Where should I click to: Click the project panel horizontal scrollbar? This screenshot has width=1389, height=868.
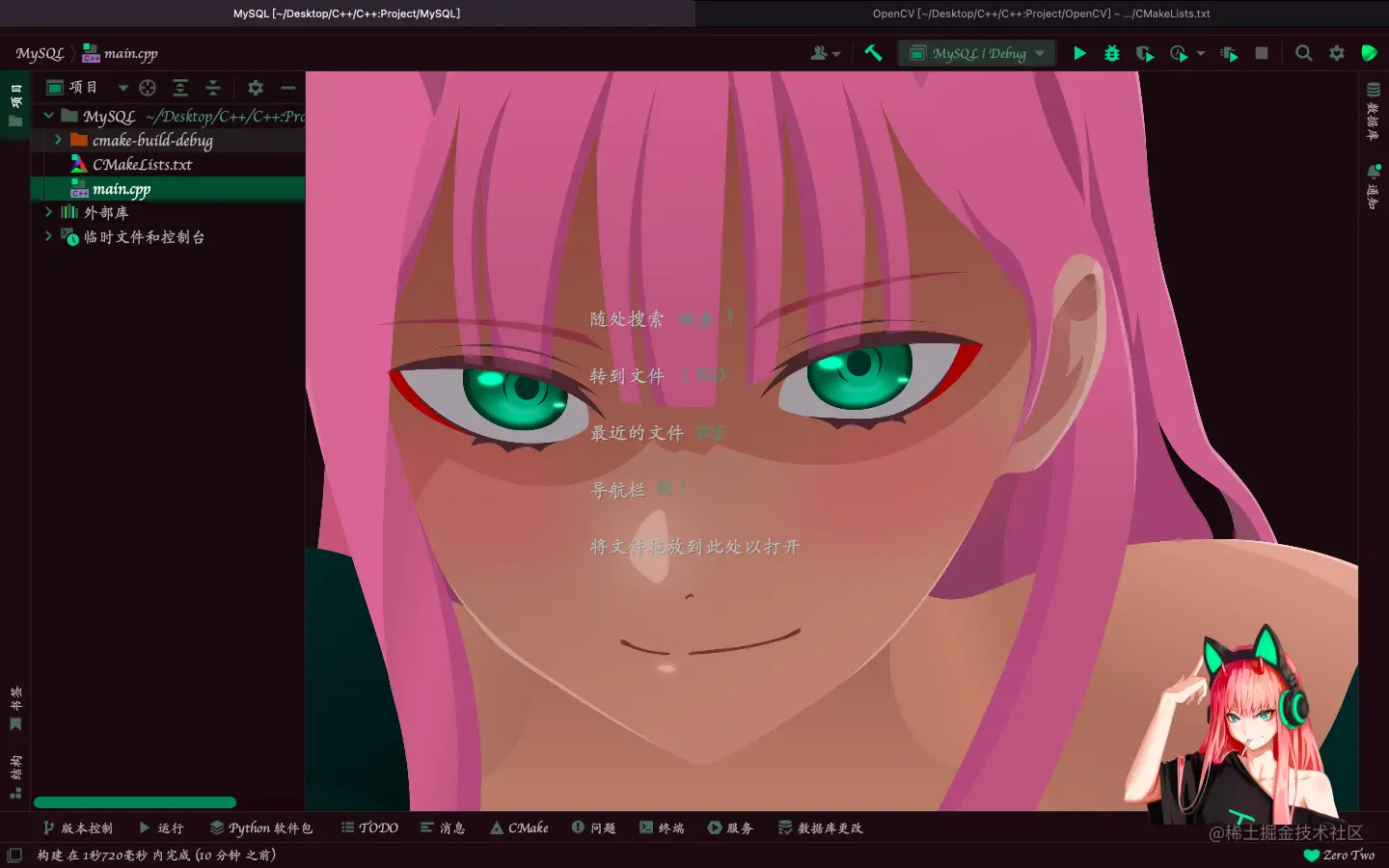[135, 802]
